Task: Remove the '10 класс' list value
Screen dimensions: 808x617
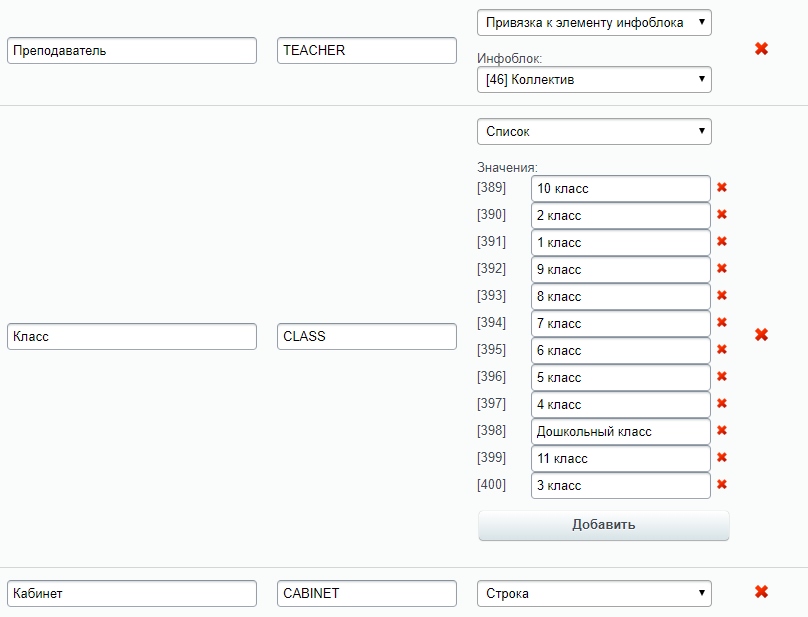Action: [x=722, y=188]
